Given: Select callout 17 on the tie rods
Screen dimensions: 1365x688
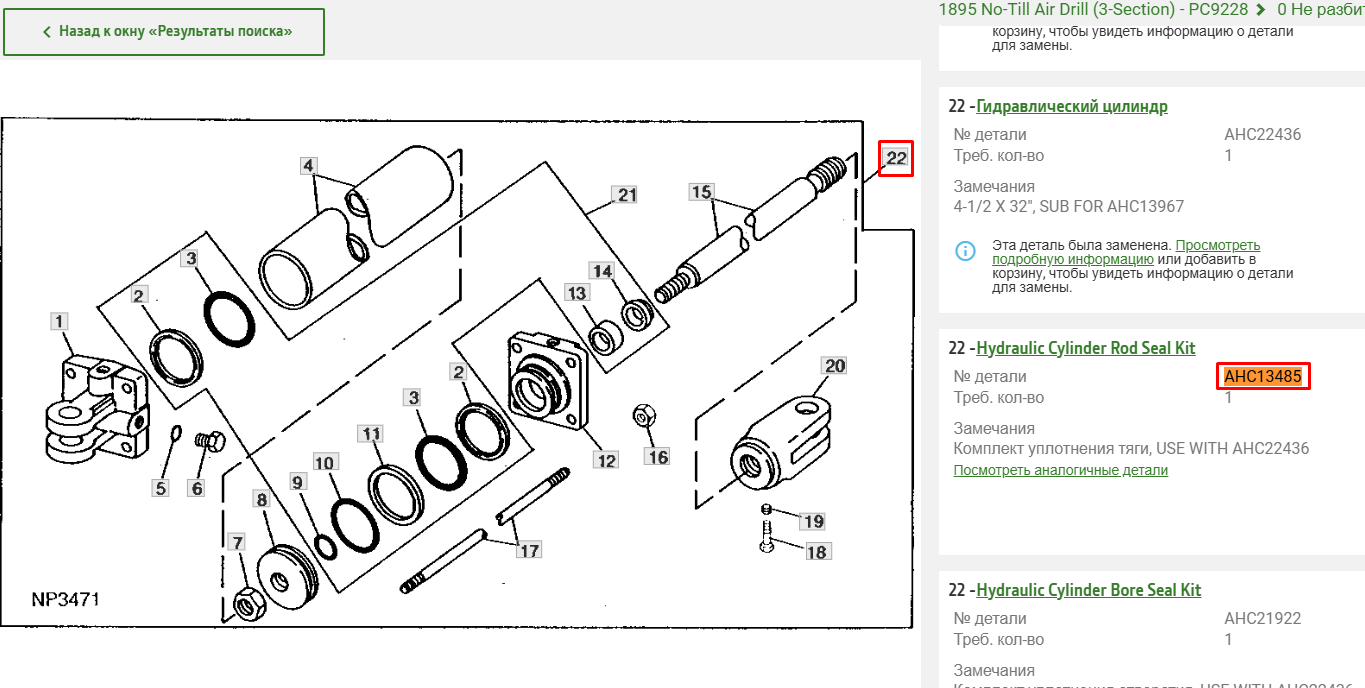Looking at the screenshot, I should pos(528,549).
